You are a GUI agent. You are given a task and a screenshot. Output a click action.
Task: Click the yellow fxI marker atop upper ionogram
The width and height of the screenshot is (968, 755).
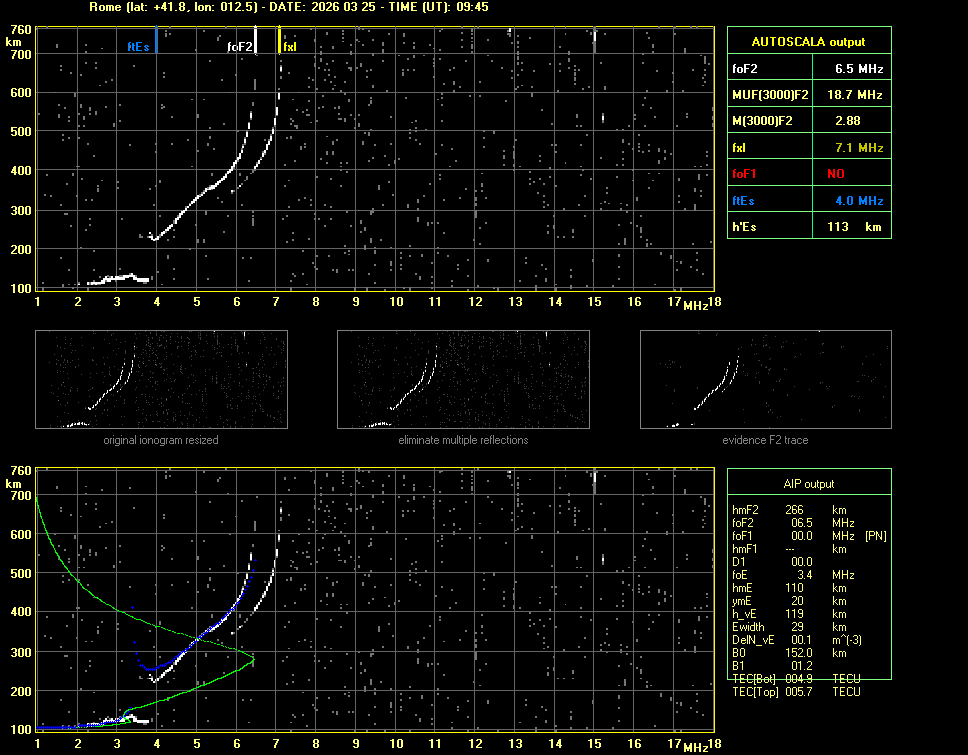point(279,41)
